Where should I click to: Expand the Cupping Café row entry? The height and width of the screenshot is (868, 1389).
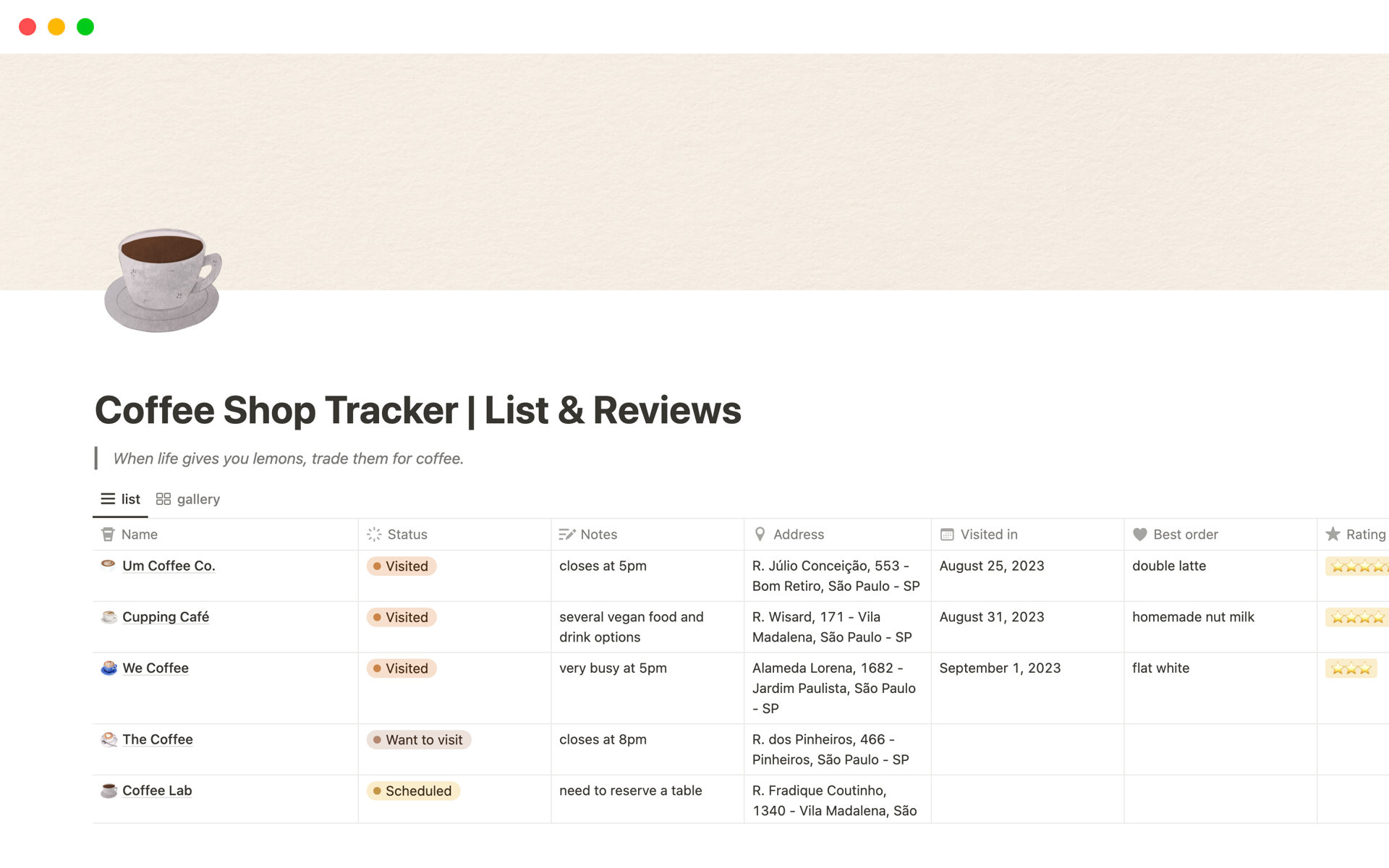(x=167, y=617)
